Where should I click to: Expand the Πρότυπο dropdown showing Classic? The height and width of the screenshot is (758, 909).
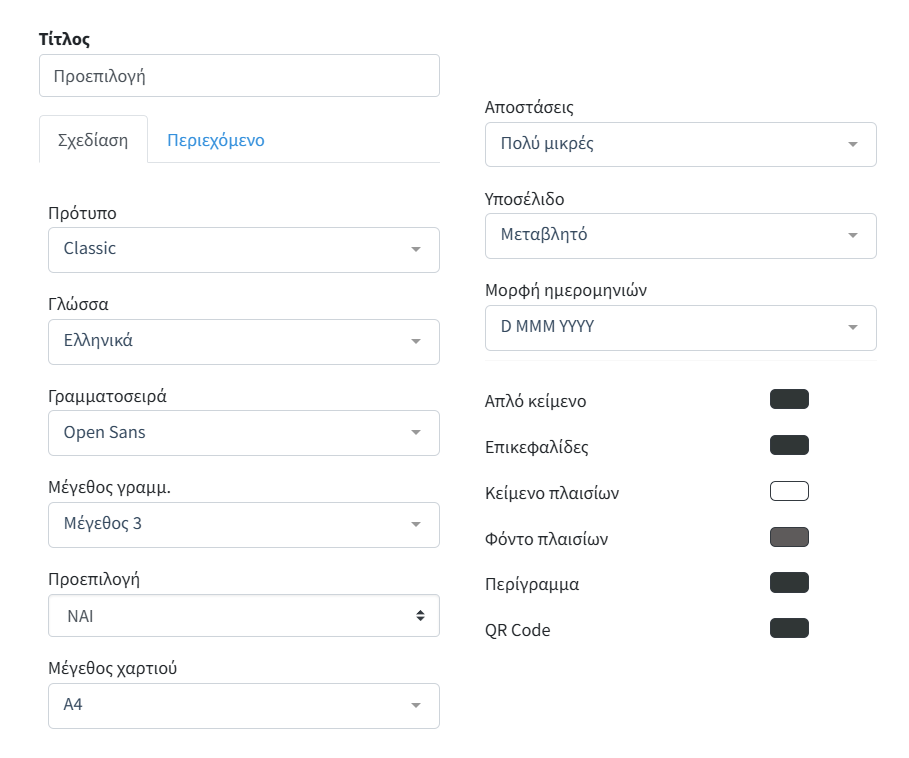pos(243,249)
